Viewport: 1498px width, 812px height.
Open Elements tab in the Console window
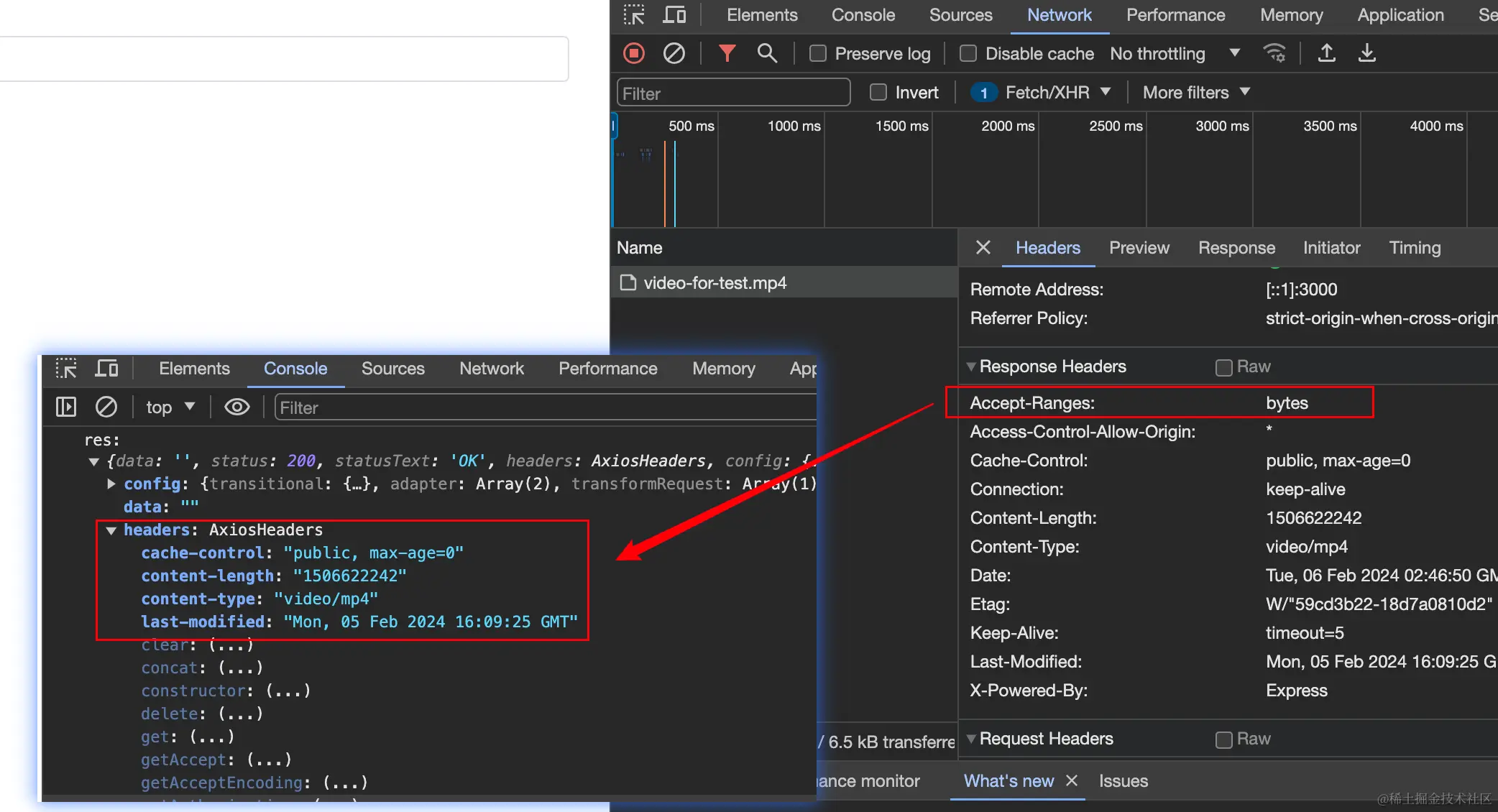194,369
